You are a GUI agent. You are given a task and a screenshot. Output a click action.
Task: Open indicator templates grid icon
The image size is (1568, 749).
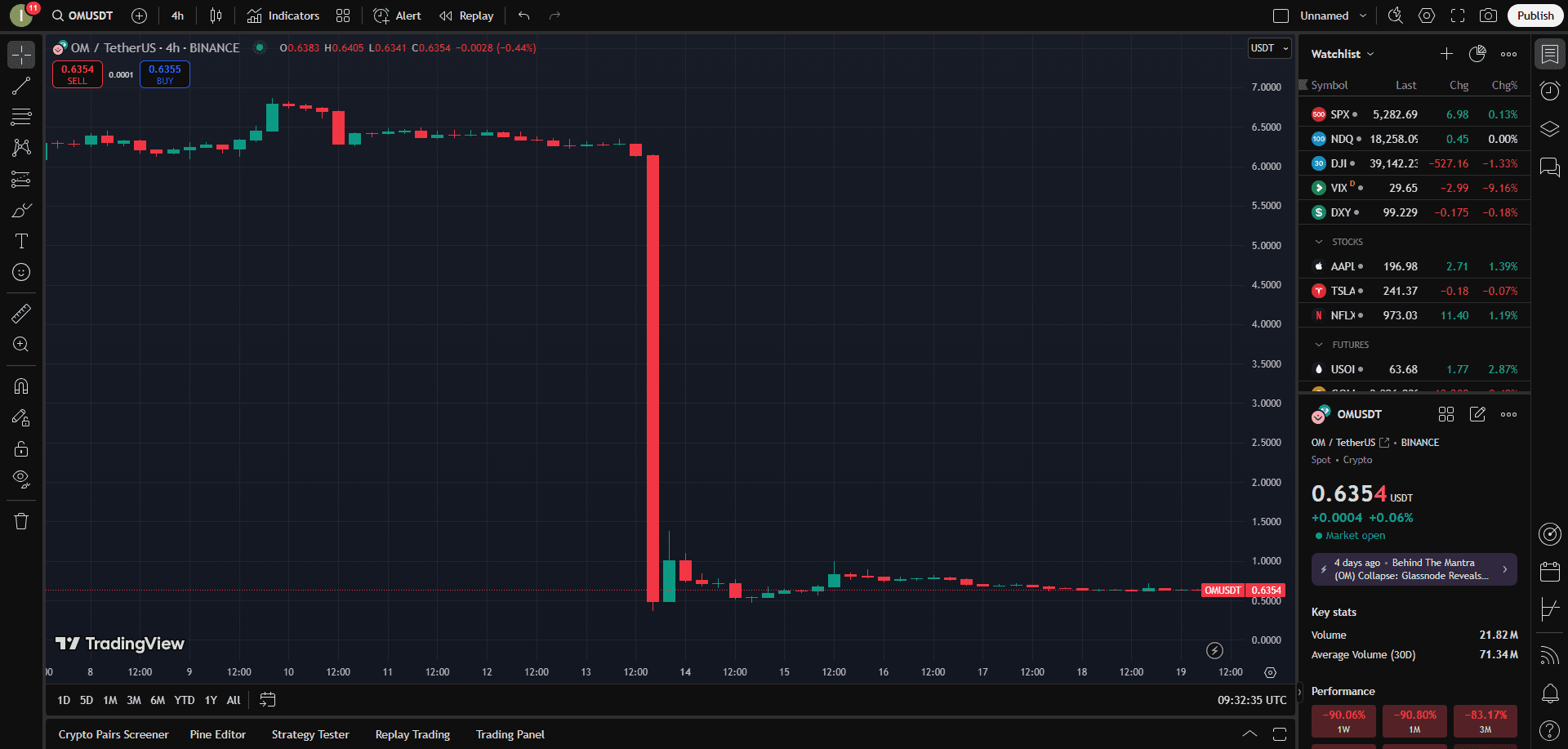coord(343,16)
